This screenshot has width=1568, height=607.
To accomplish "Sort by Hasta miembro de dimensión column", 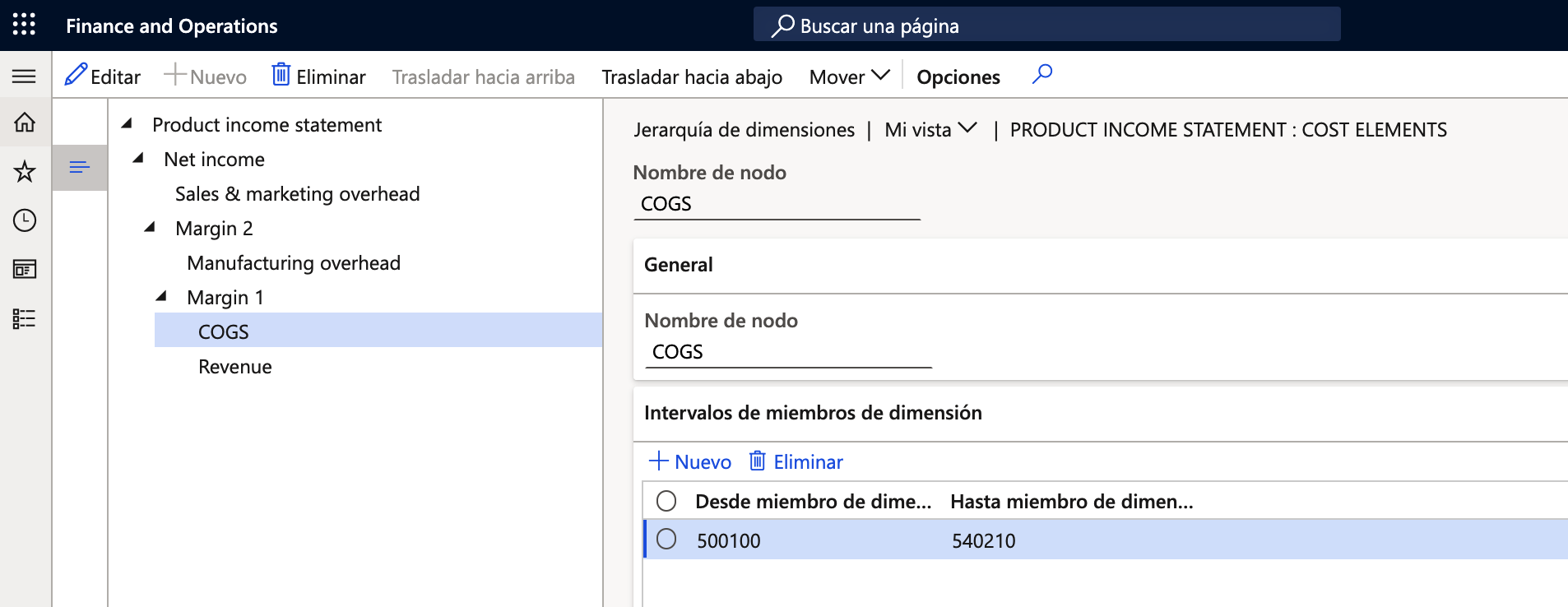I will click(x=1071, y=502).
